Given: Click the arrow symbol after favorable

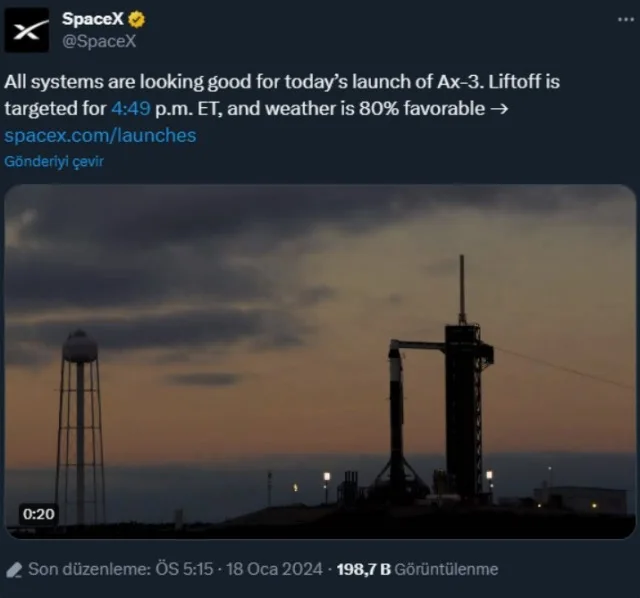Looking at the screenshot, I should [x=499, y=109].
